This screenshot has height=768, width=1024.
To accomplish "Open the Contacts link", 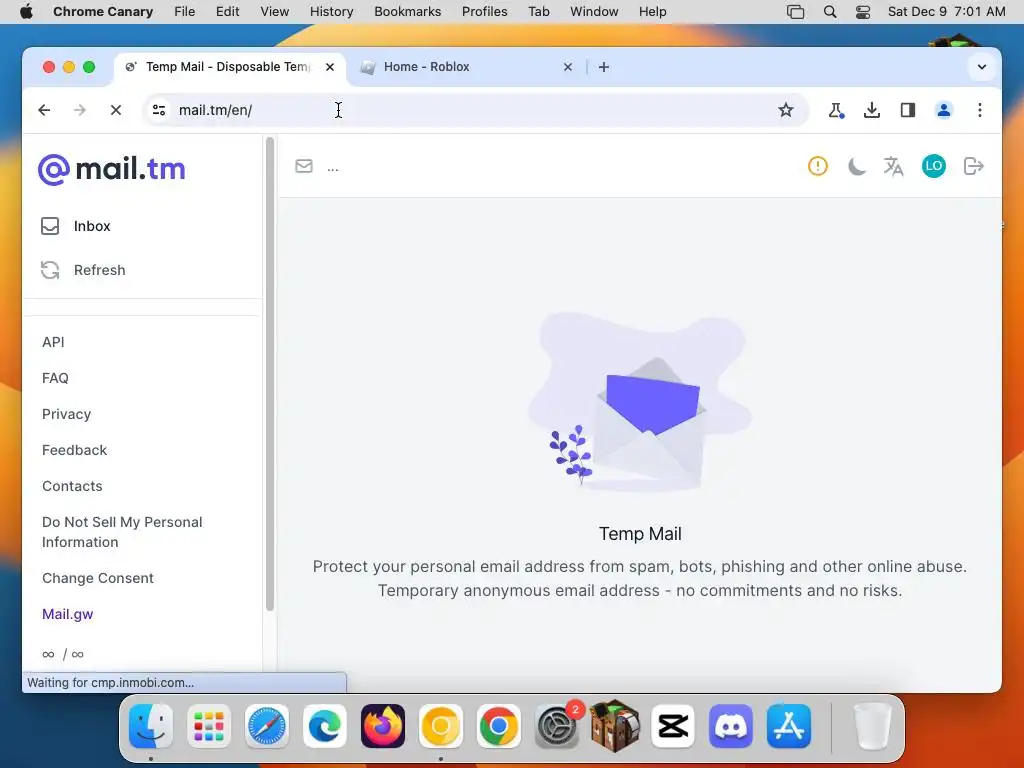I will tap(72, 486).
